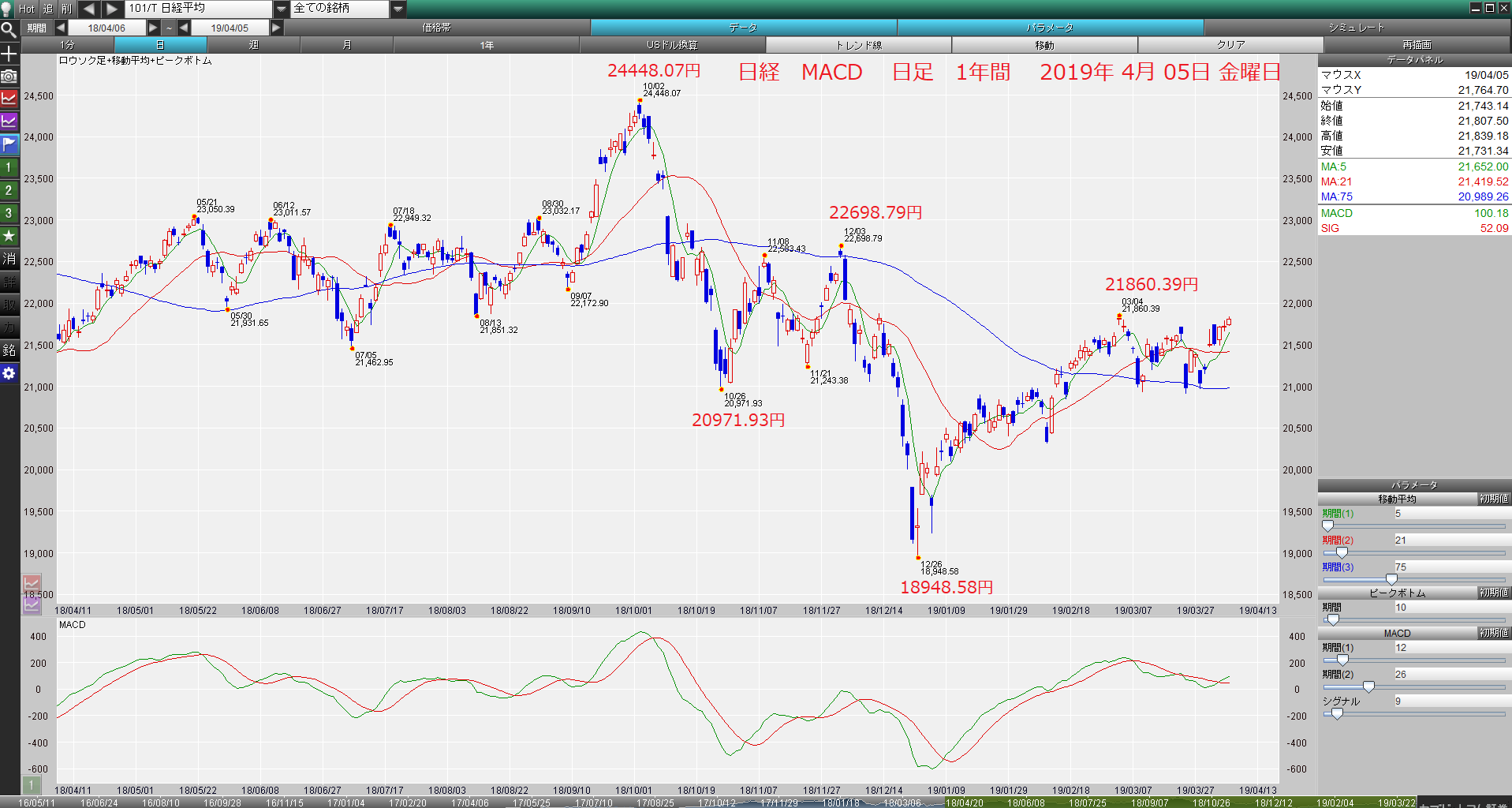The width and height of the screenshot is (1512, 808).
Task: Click the クリア clear button
Action: click(1231, 45)
